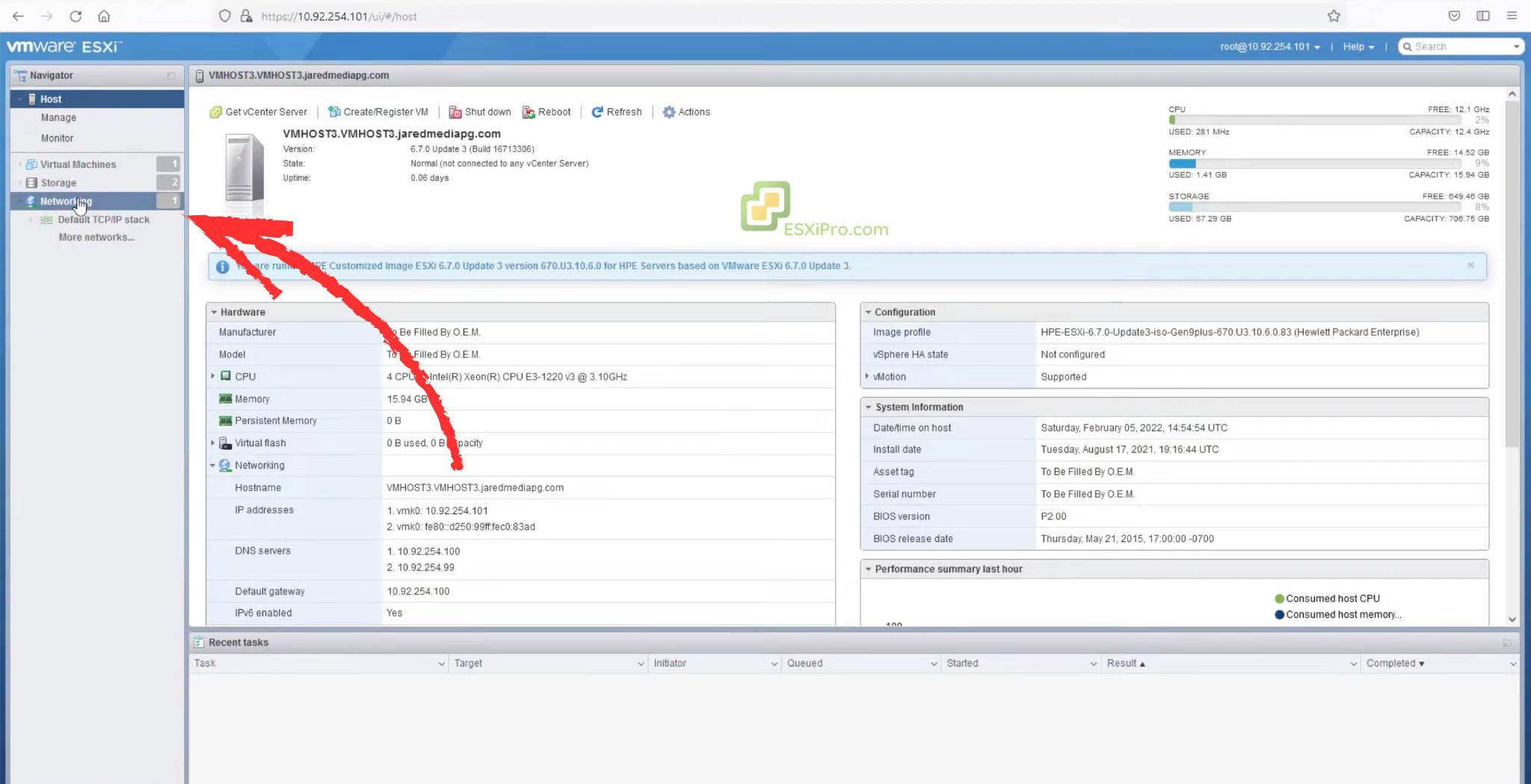
Task: Select the Networking icon in Navigator
Action: click(x=31, y=201)
